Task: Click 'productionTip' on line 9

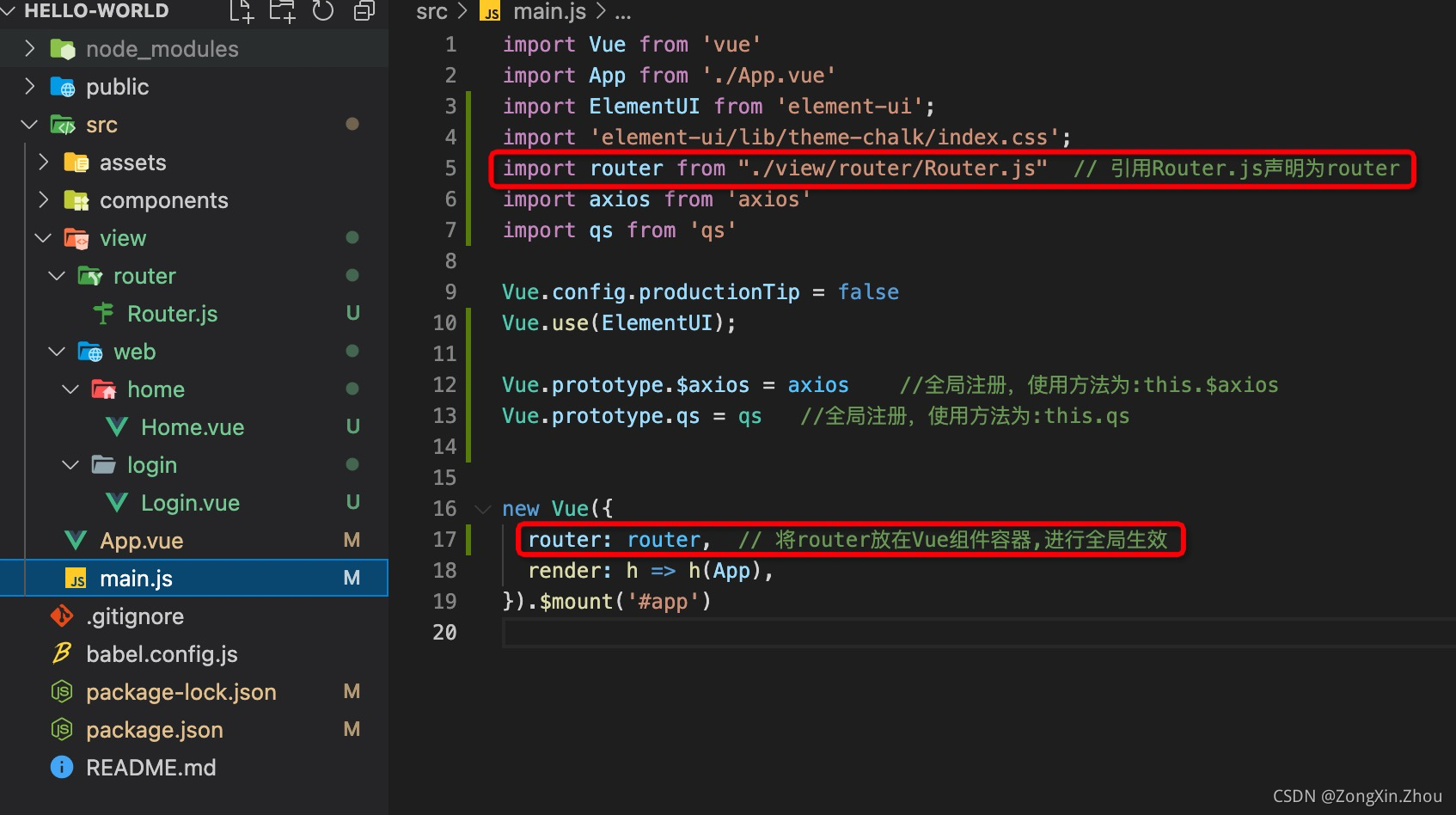Action: coord(719,292)
